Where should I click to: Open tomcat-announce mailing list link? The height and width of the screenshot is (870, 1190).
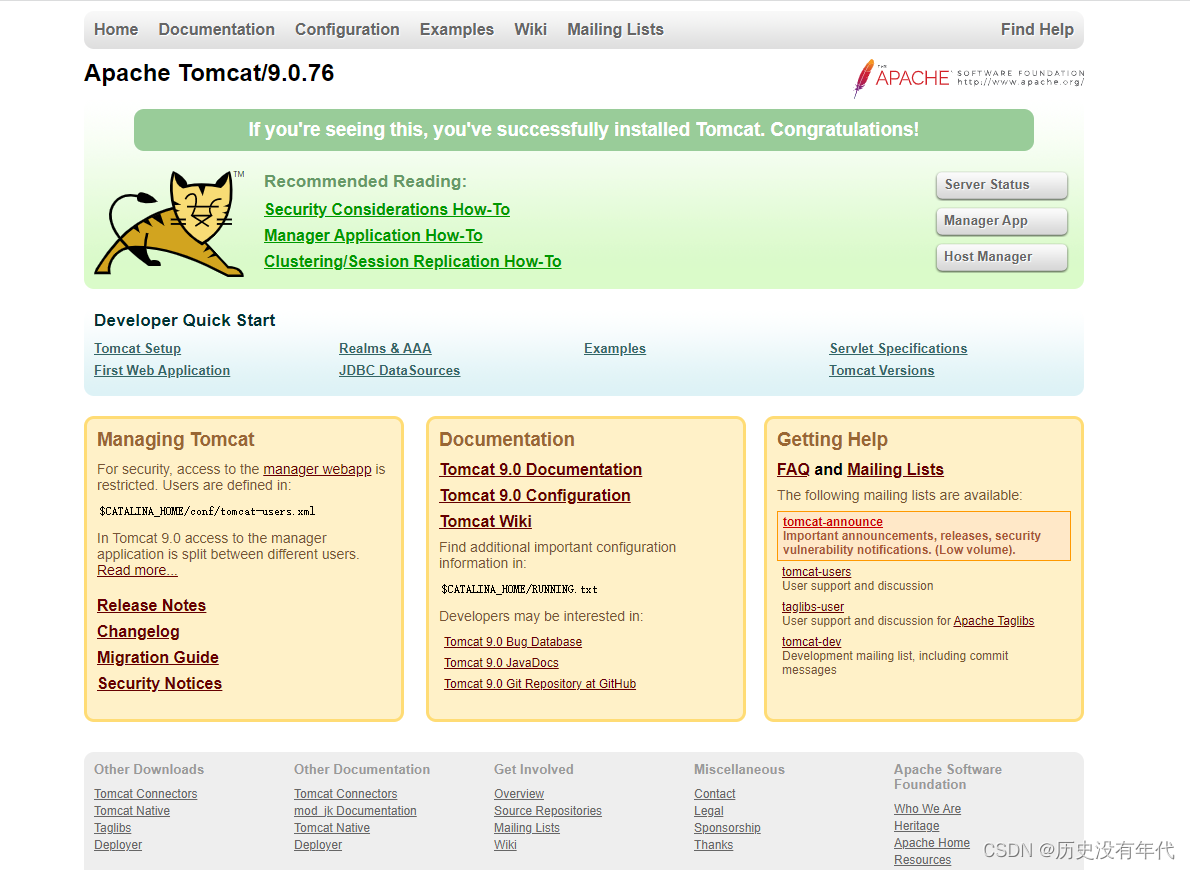(833, 522)
